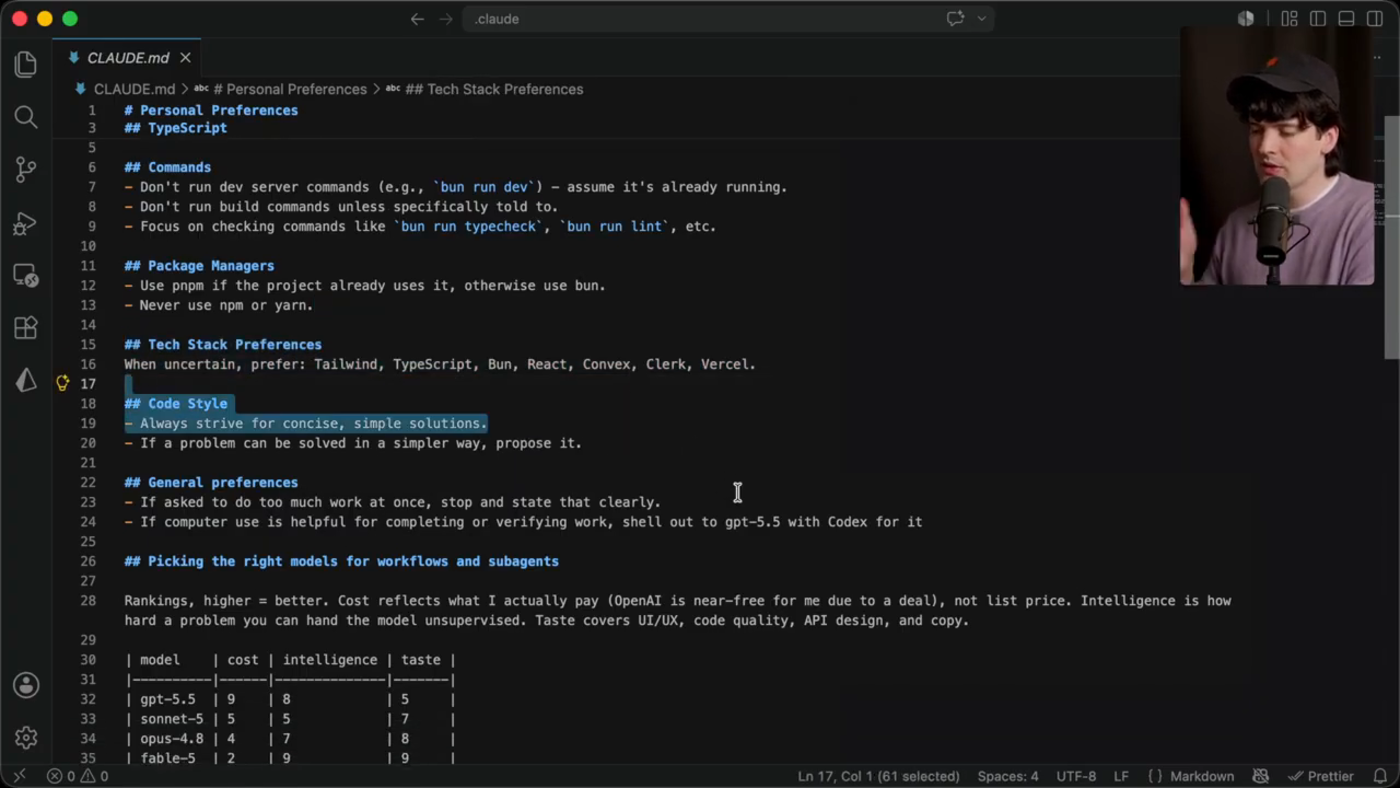Click the Prettier status bar button
This screenshot has width=1400, height=788.
point(1320,776)
